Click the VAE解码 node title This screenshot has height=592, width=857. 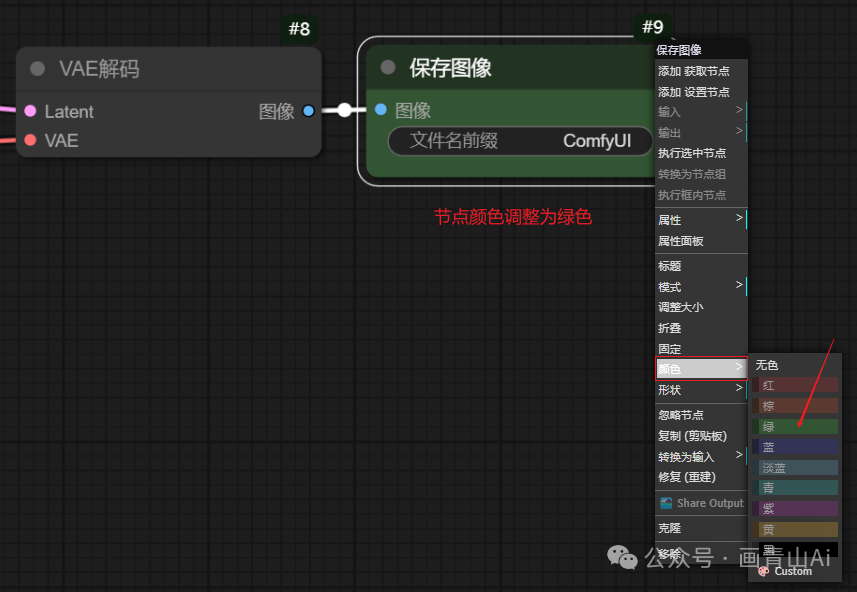[x=99, y=69]
